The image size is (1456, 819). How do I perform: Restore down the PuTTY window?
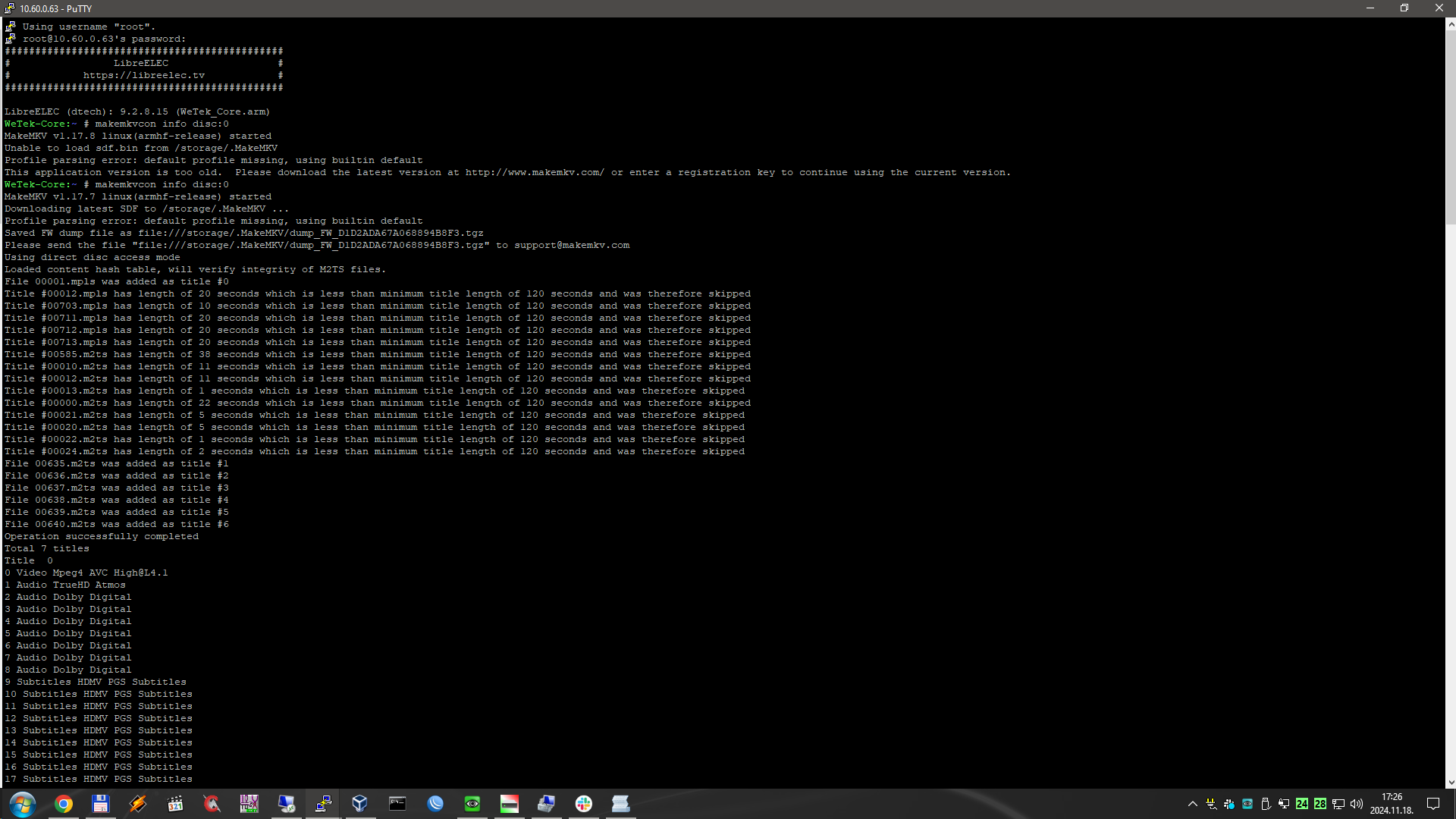[1404, 8]
